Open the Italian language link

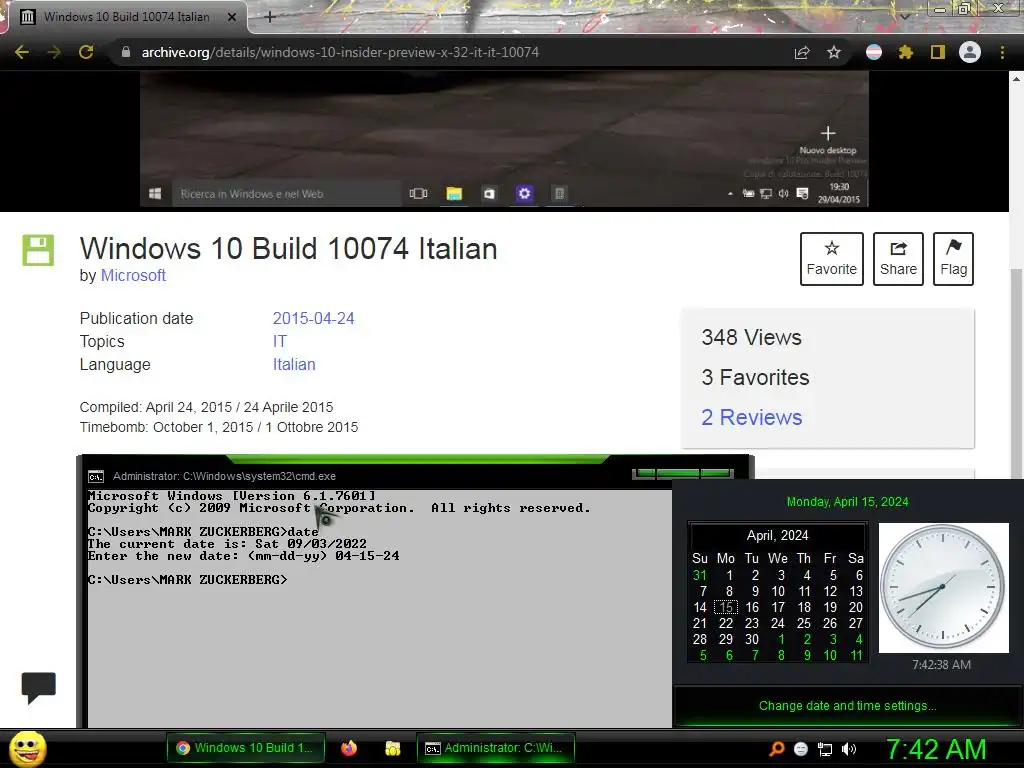click(294, 364)
